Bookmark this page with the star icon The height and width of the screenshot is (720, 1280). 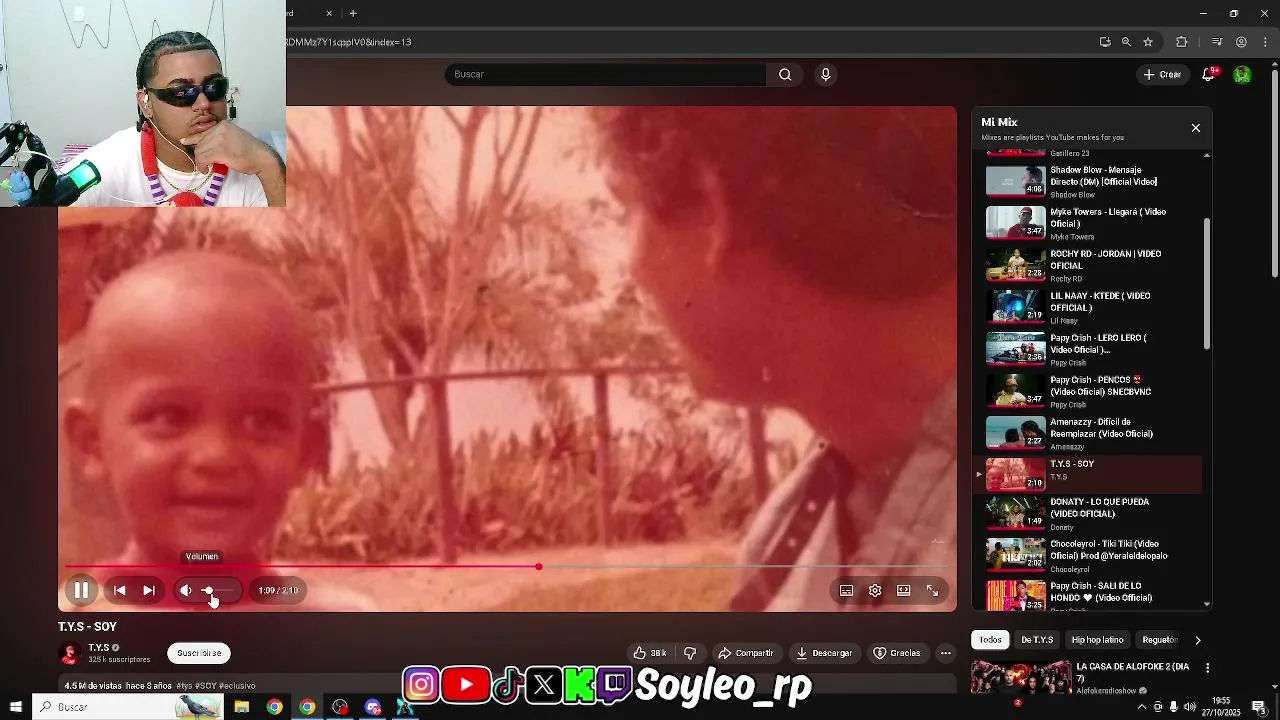[1148, 42]
